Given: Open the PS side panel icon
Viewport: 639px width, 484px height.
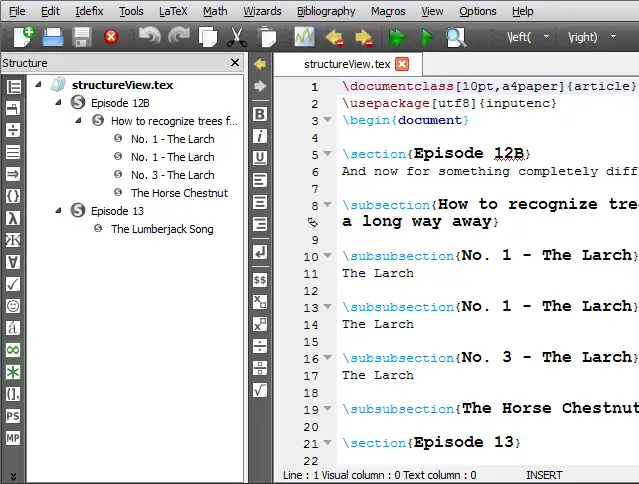Looking at the screenshot, I should (13, 416).
